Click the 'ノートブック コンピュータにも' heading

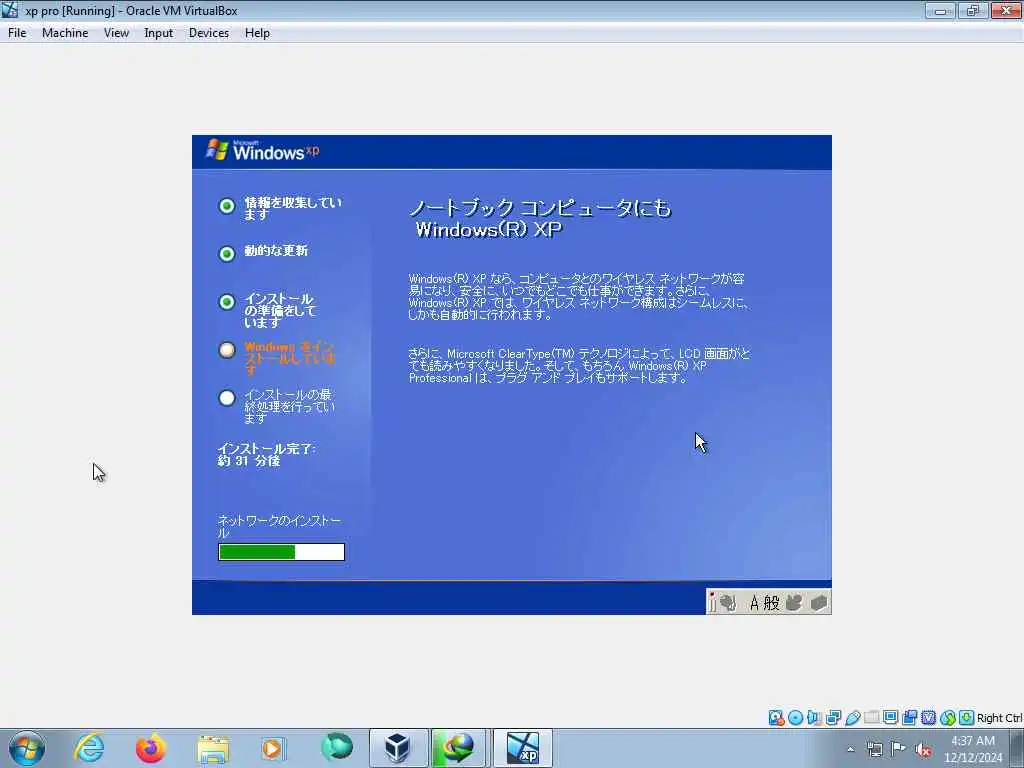pyautogui.click(x=540, y=208)
